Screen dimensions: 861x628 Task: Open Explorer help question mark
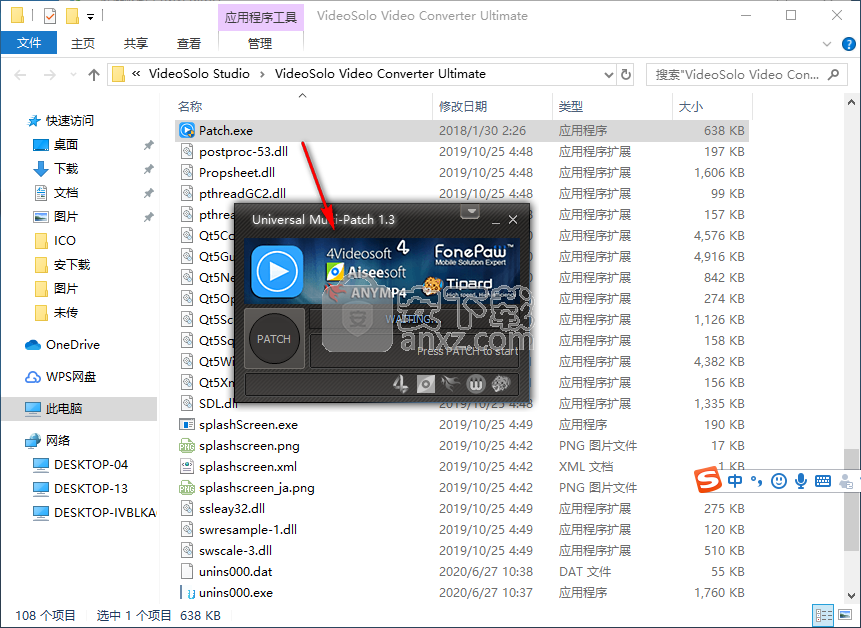848,44
